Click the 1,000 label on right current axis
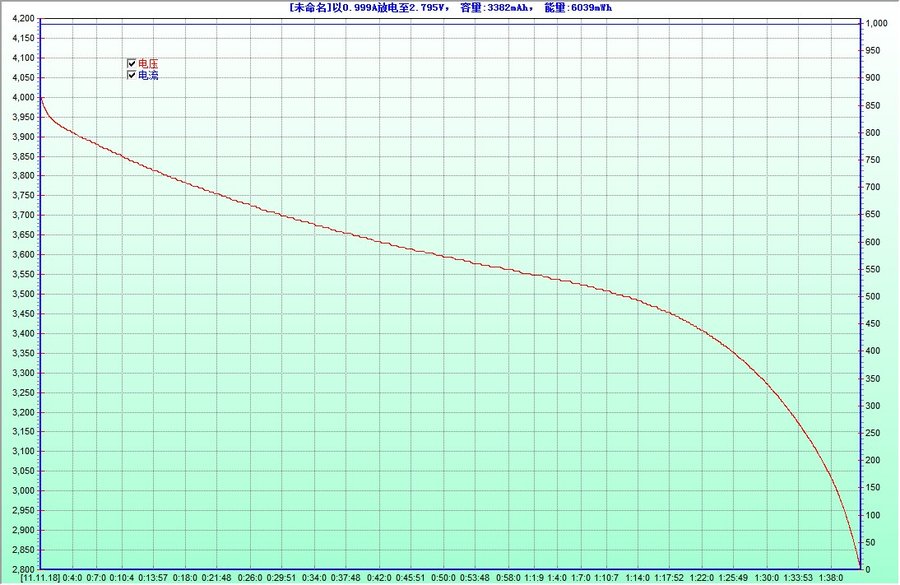 coord(876,23)
